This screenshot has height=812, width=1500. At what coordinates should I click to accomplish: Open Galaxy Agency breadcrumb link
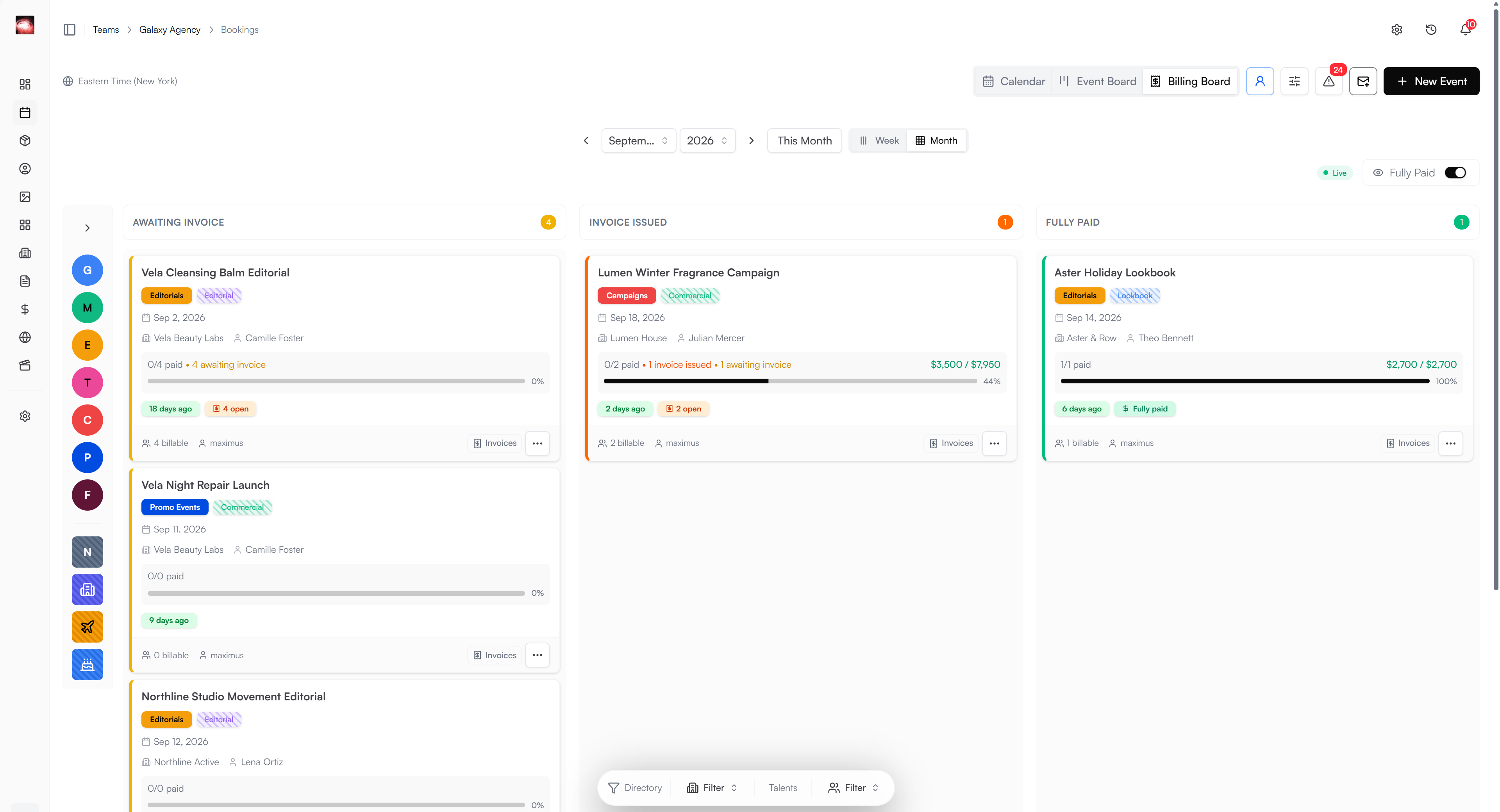coord(170,30)
